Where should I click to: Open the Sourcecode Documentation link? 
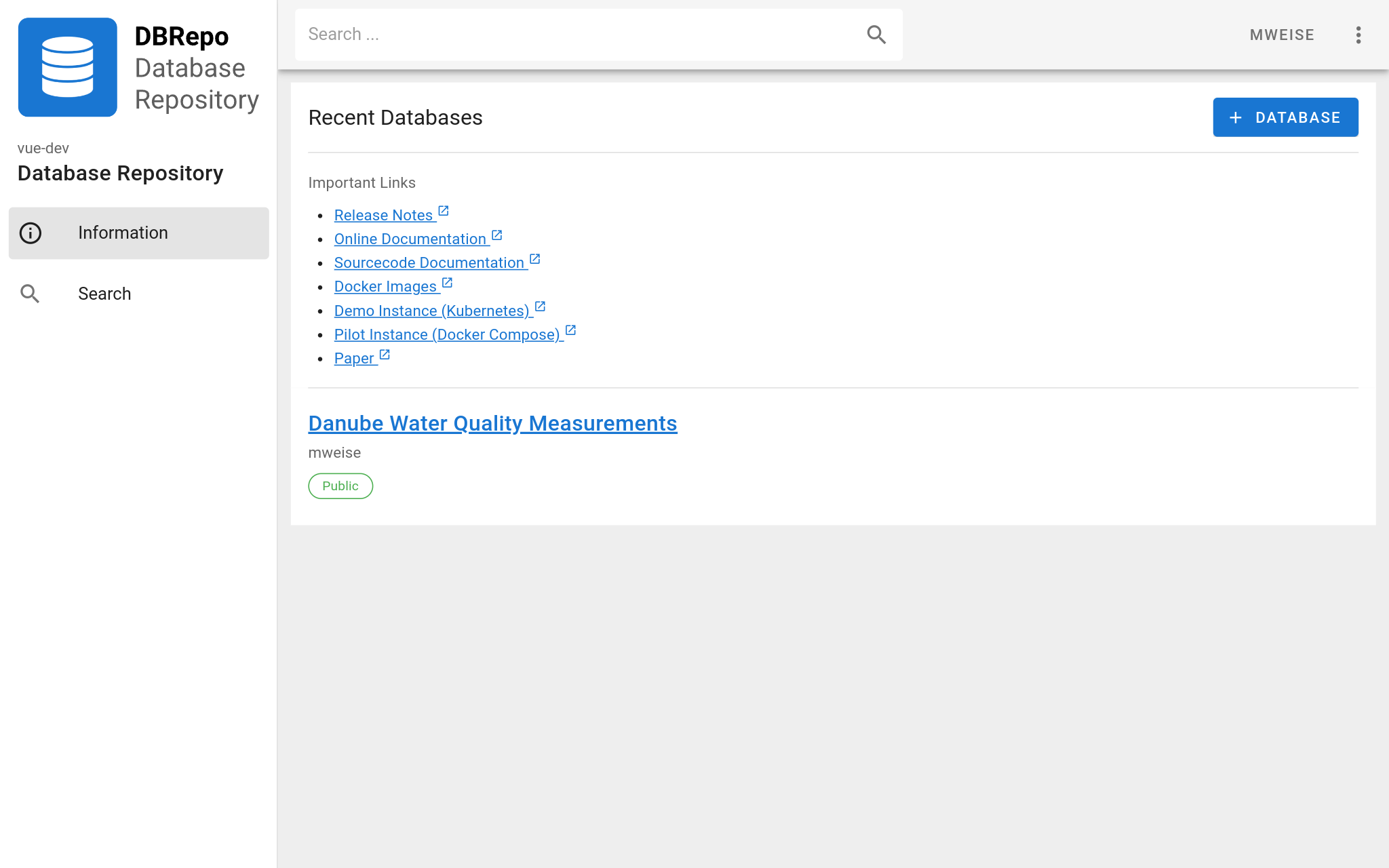429,263
